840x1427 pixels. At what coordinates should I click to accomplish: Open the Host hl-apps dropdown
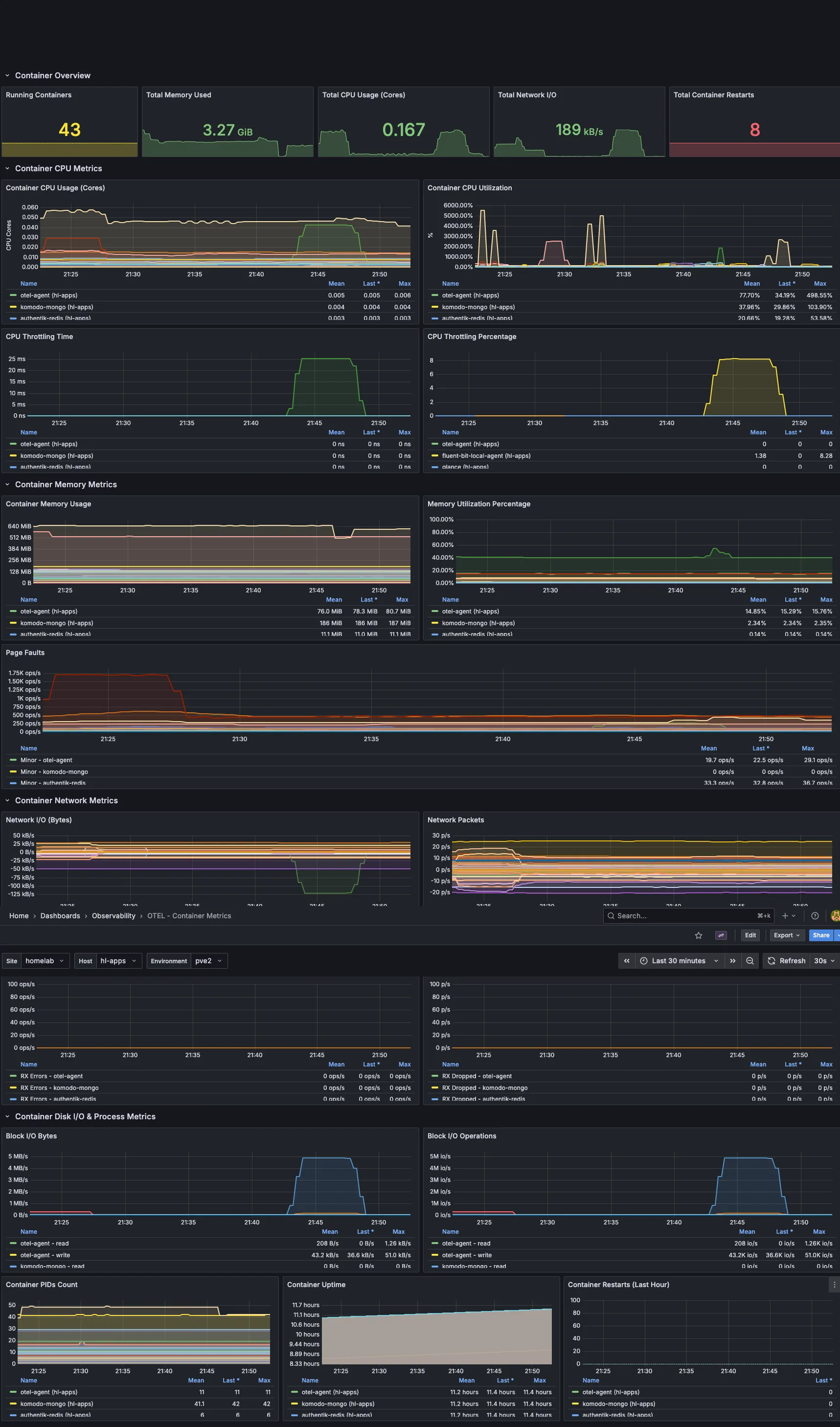pyautogui.click(x=118, y=961)
